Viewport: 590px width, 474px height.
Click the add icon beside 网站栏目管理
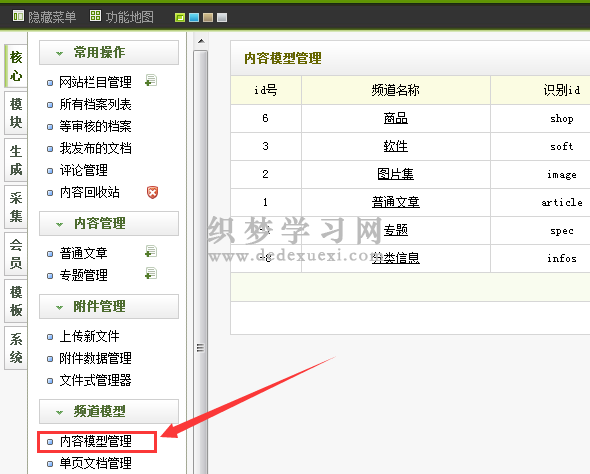click(x=151, y=81)
